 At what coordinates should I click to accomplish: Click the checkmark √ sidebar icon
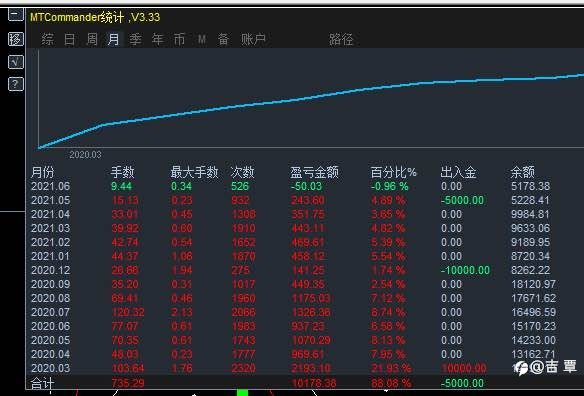pos(16,62)
